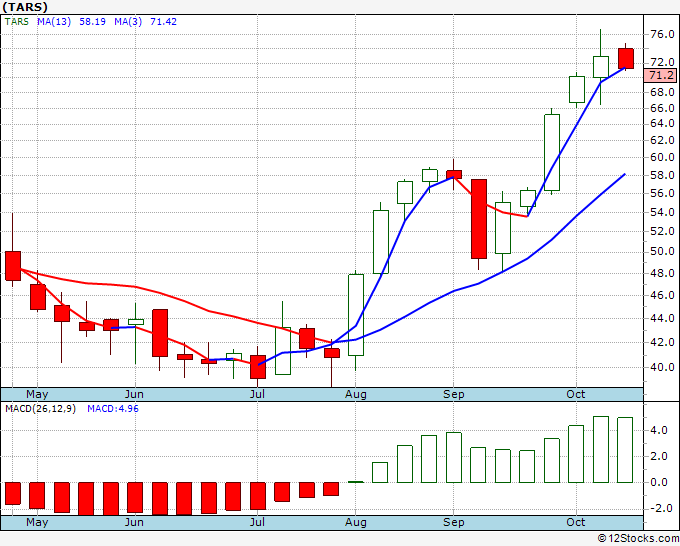Click Jul on the price chart time axis

click(257, 394)
